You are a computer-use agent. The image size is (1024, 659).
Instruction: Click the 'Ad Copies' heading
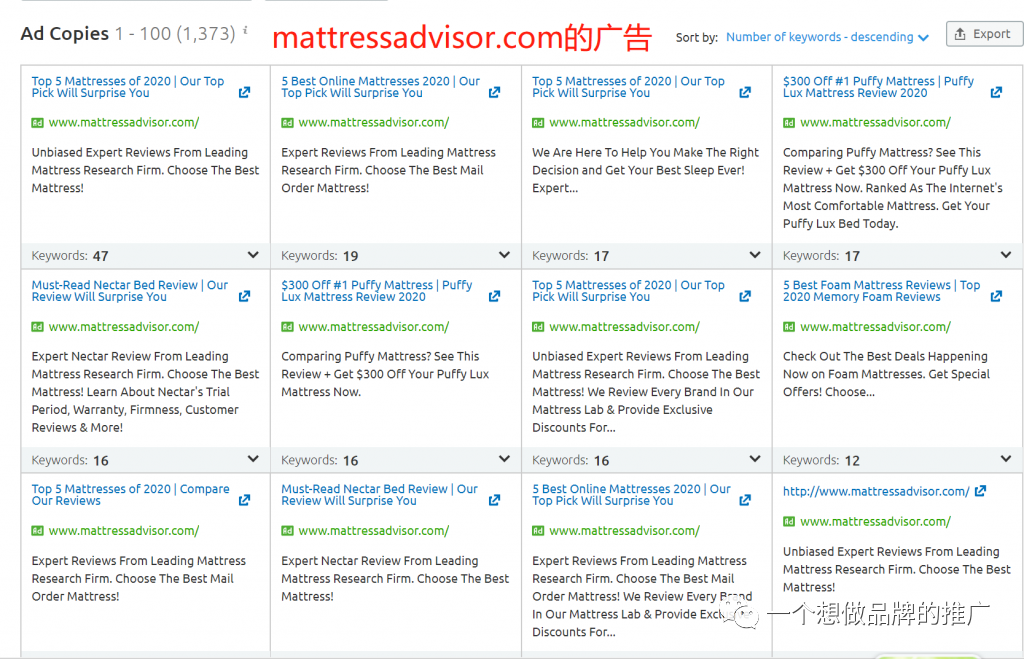(x=65, y=33)
